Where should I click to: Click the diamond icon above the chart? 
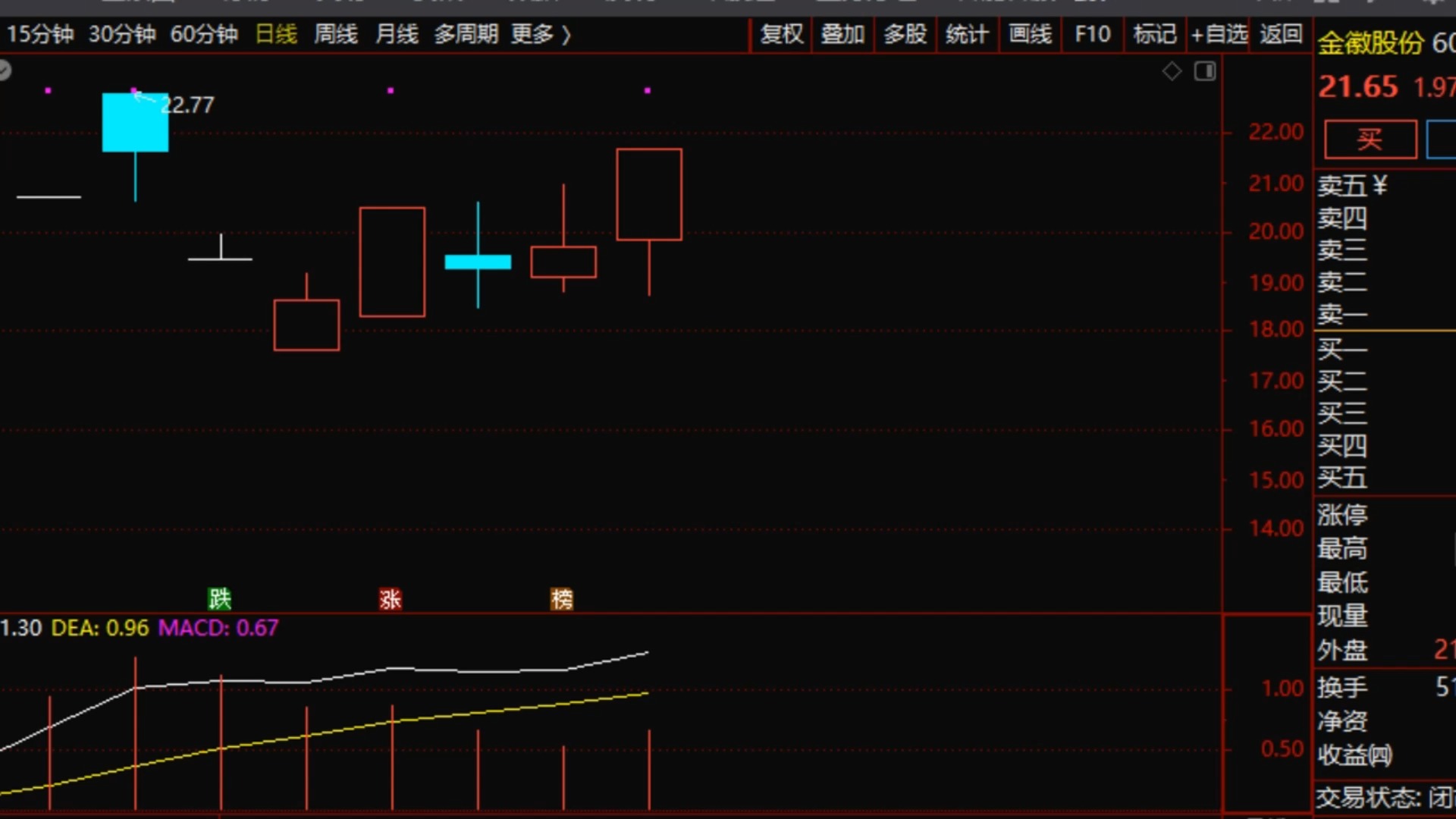click(x=1172, y=72)
